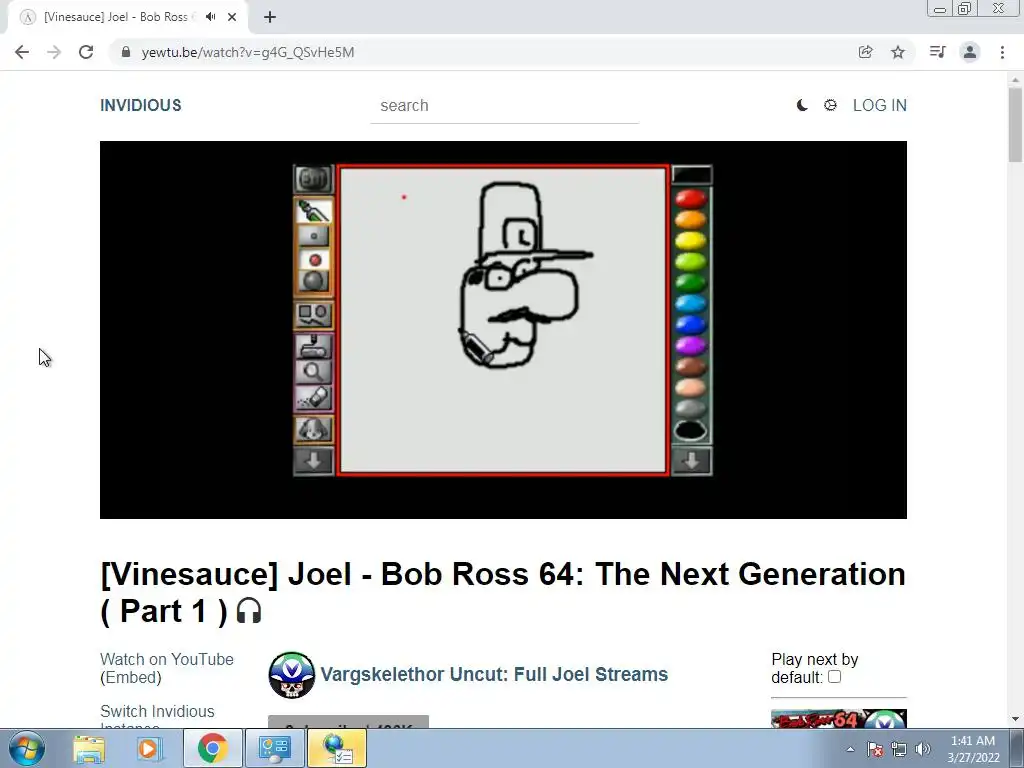Focus the Invidious search field
Screen dimensions: 1024x768
coord(504,106)
